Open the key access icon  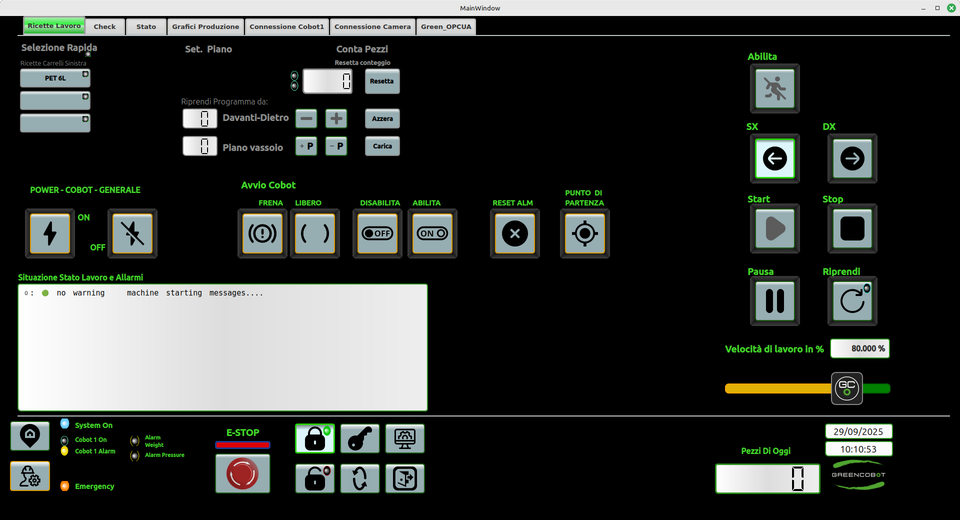tap(360, 439)
